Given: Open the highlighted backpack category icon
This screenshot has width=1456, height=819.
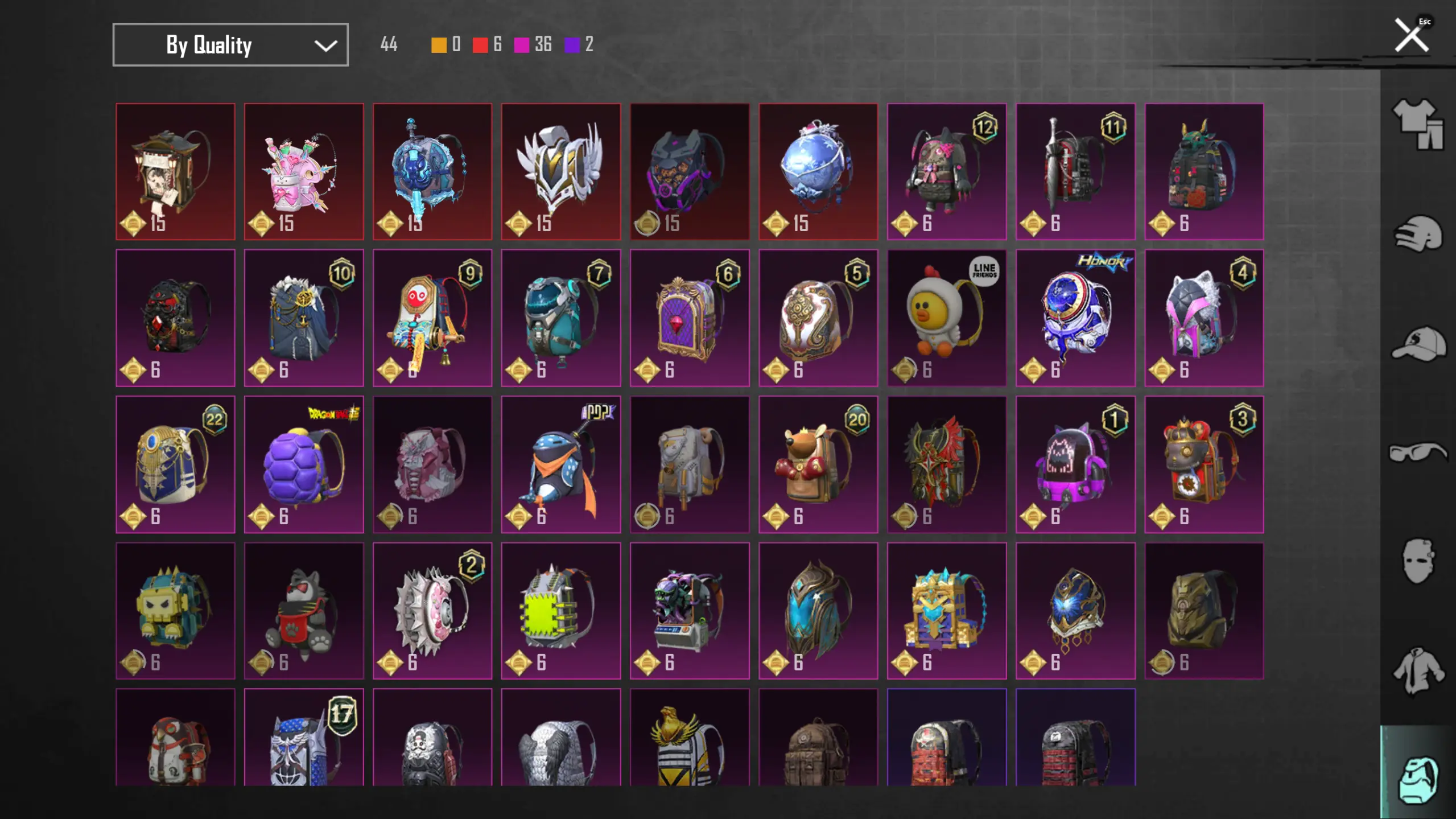Looking at the screenshot, I should [x=1418, y=780].
